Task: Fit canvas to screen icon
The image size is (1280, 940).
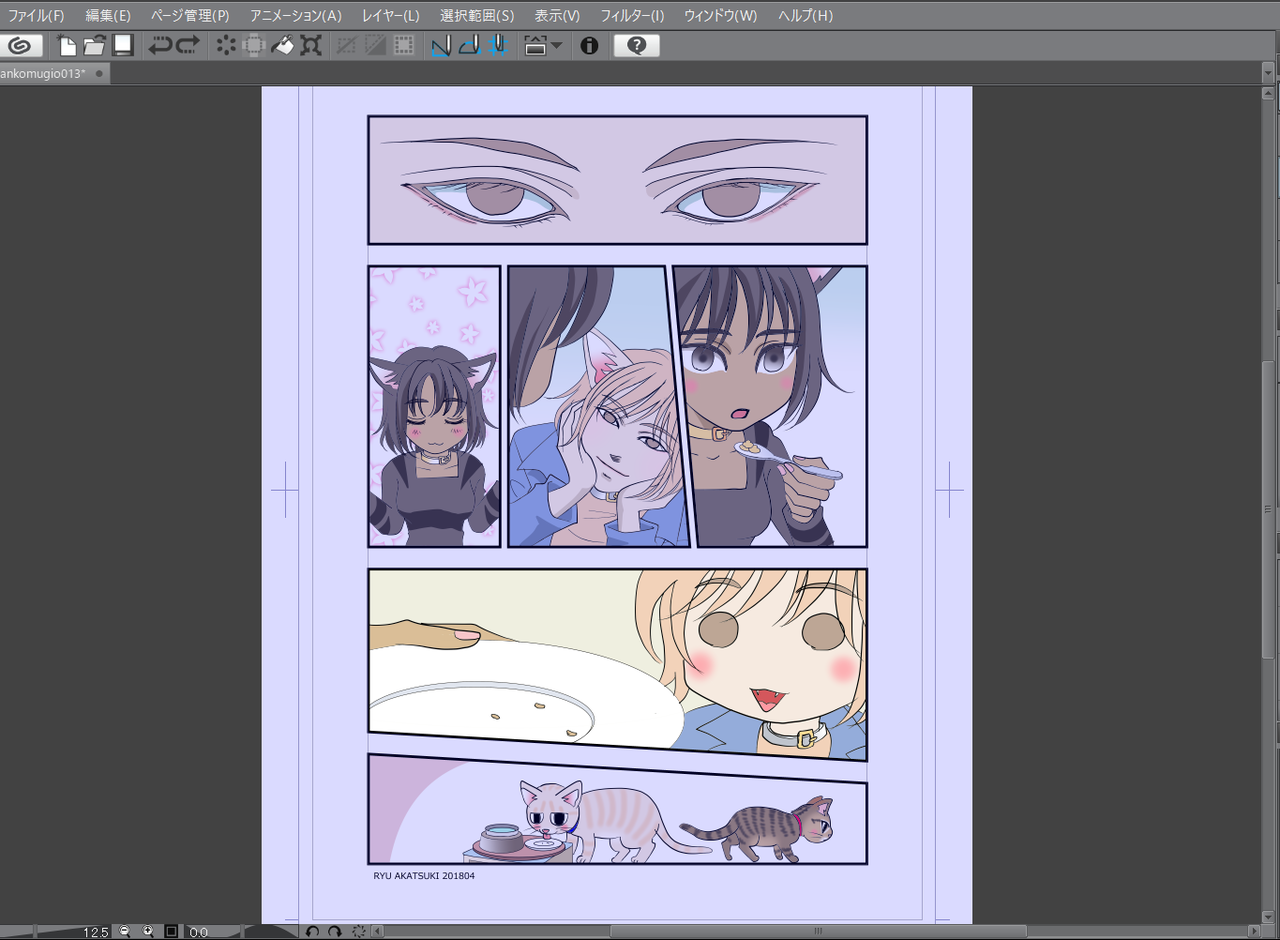Action: (171, 932)
